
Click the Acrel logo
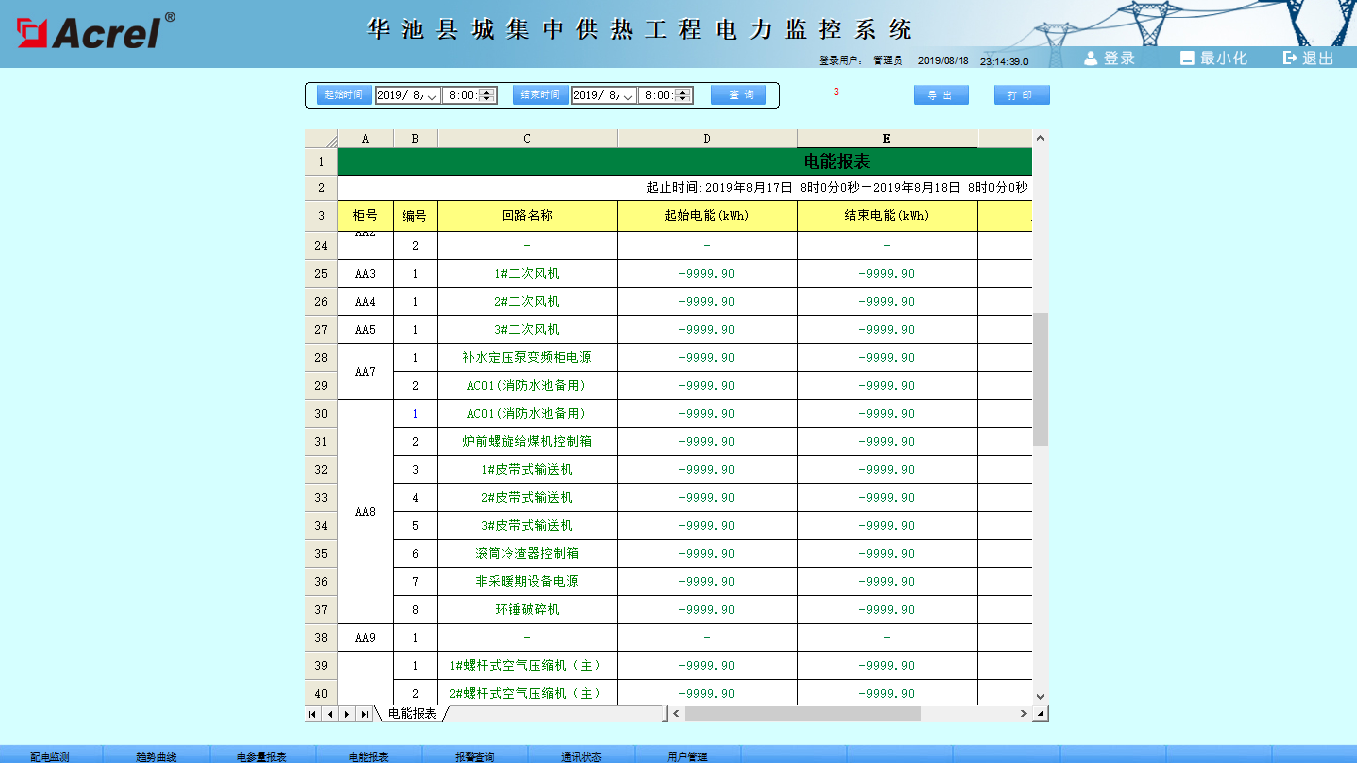(96, 31)
